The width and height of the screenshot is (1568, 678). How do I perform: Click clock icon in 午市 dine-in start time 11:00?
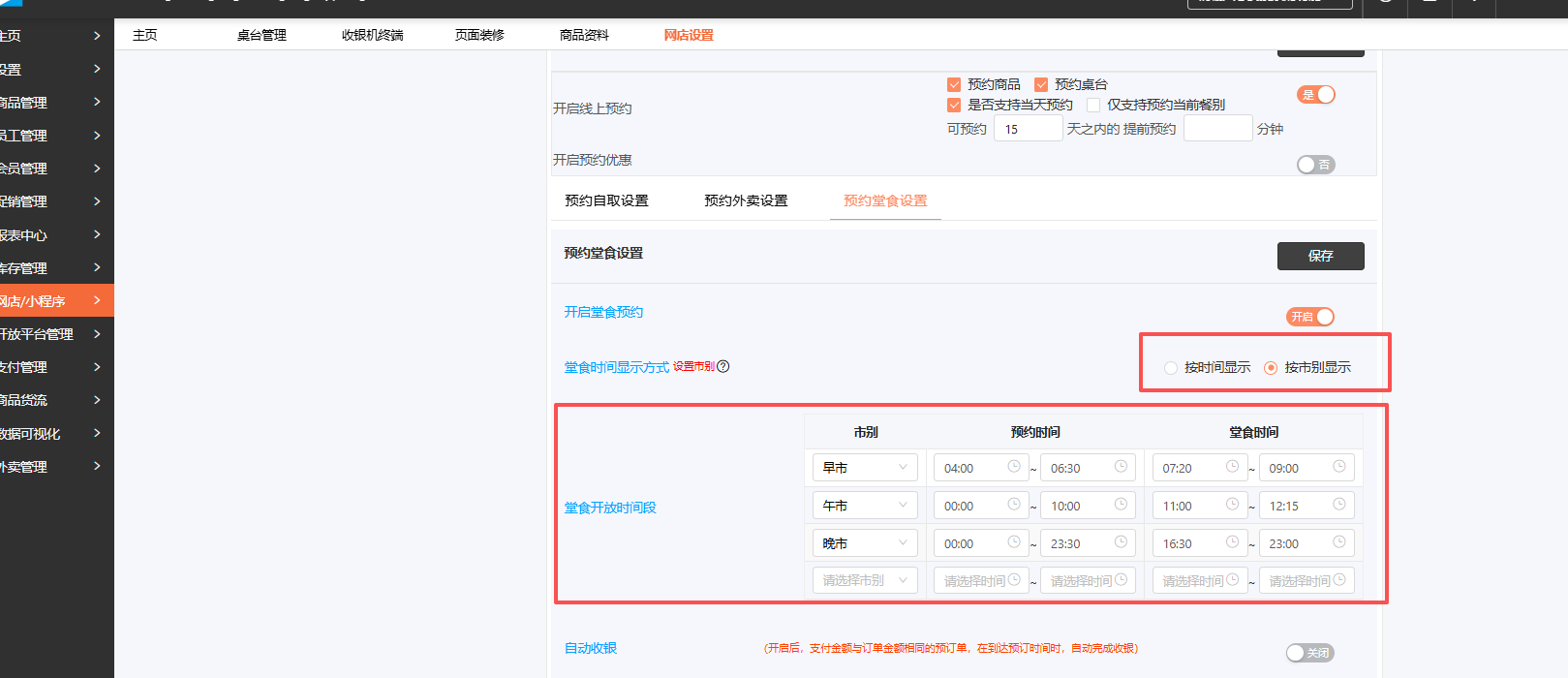(x=1232, y=505)
